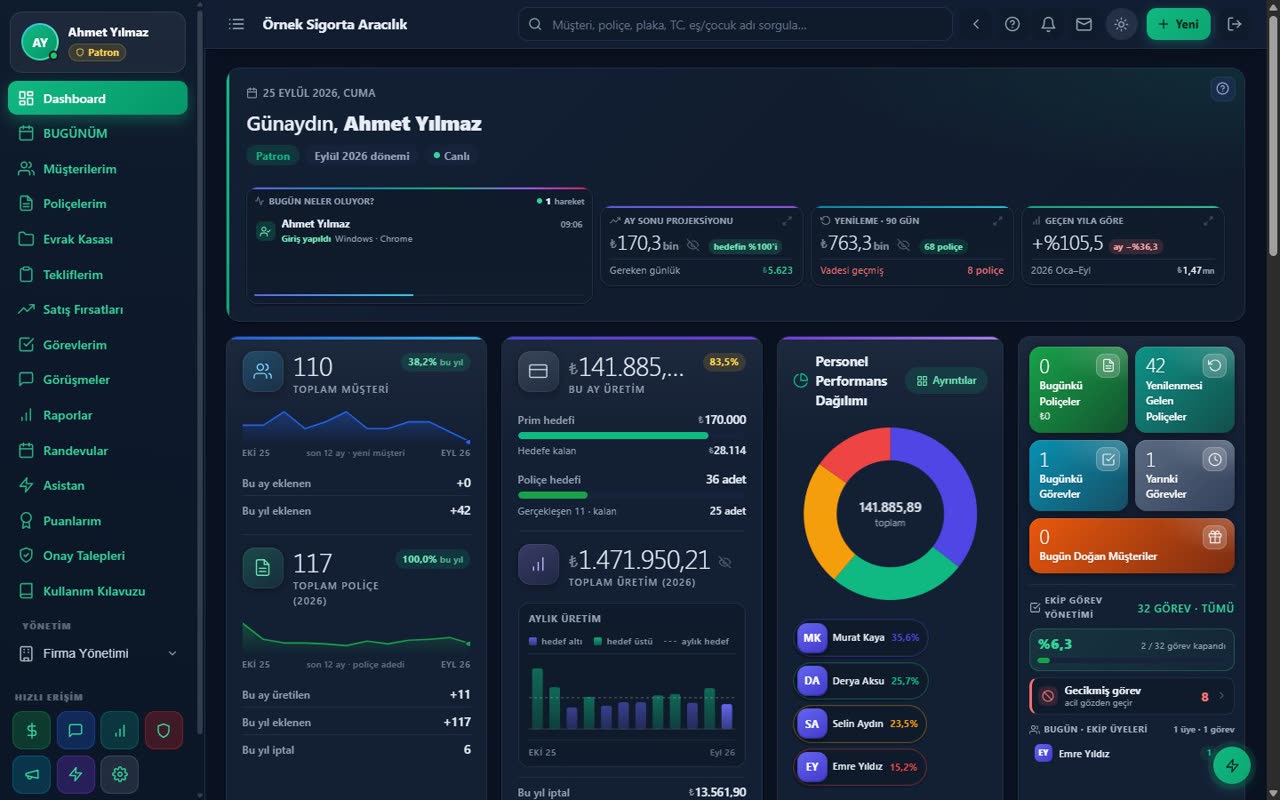Go to Poliçelerim in the sidebar

click(x=98, y=204)
